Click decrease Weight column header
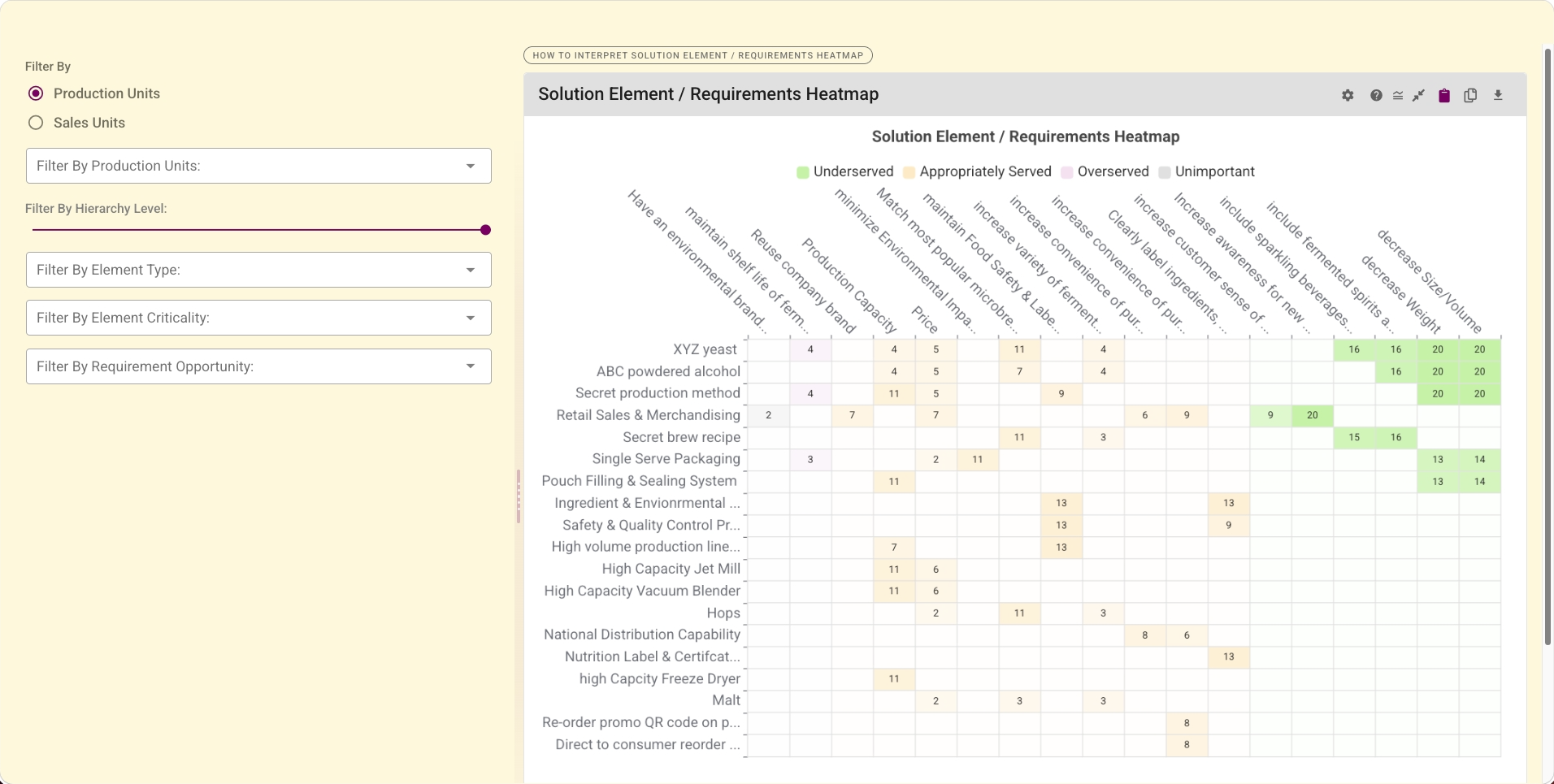The height and width of the screenshot is (784, 1554). [1401, 294]
